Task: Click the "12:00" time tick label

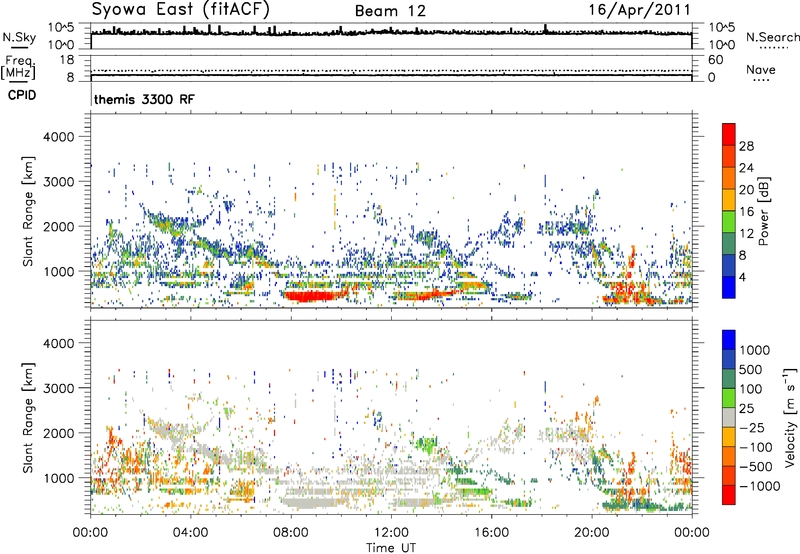Action: pos(391,533)
